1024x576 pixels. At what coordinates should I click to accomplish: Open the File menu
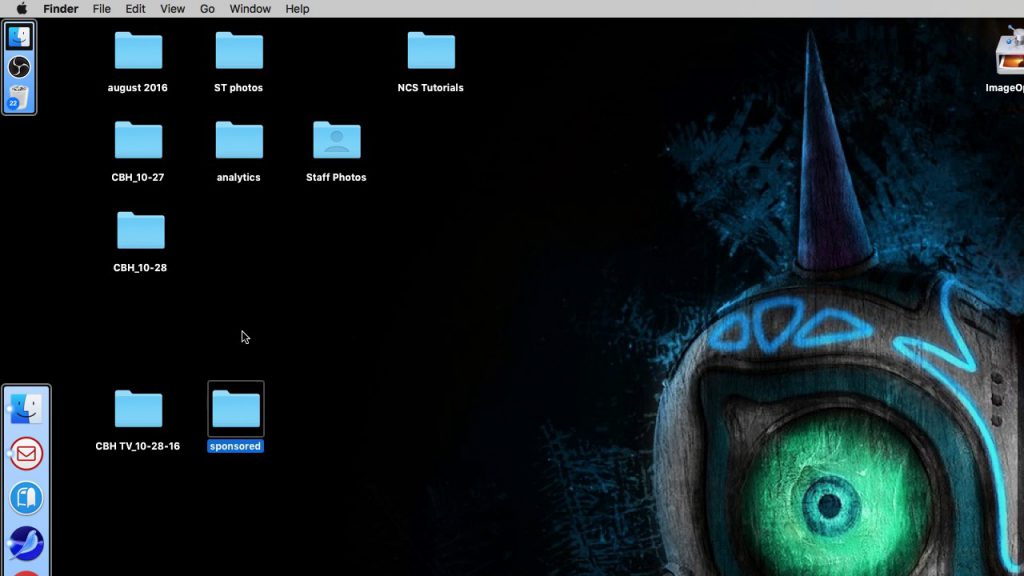pyautogui.click(x=101, y=8)
